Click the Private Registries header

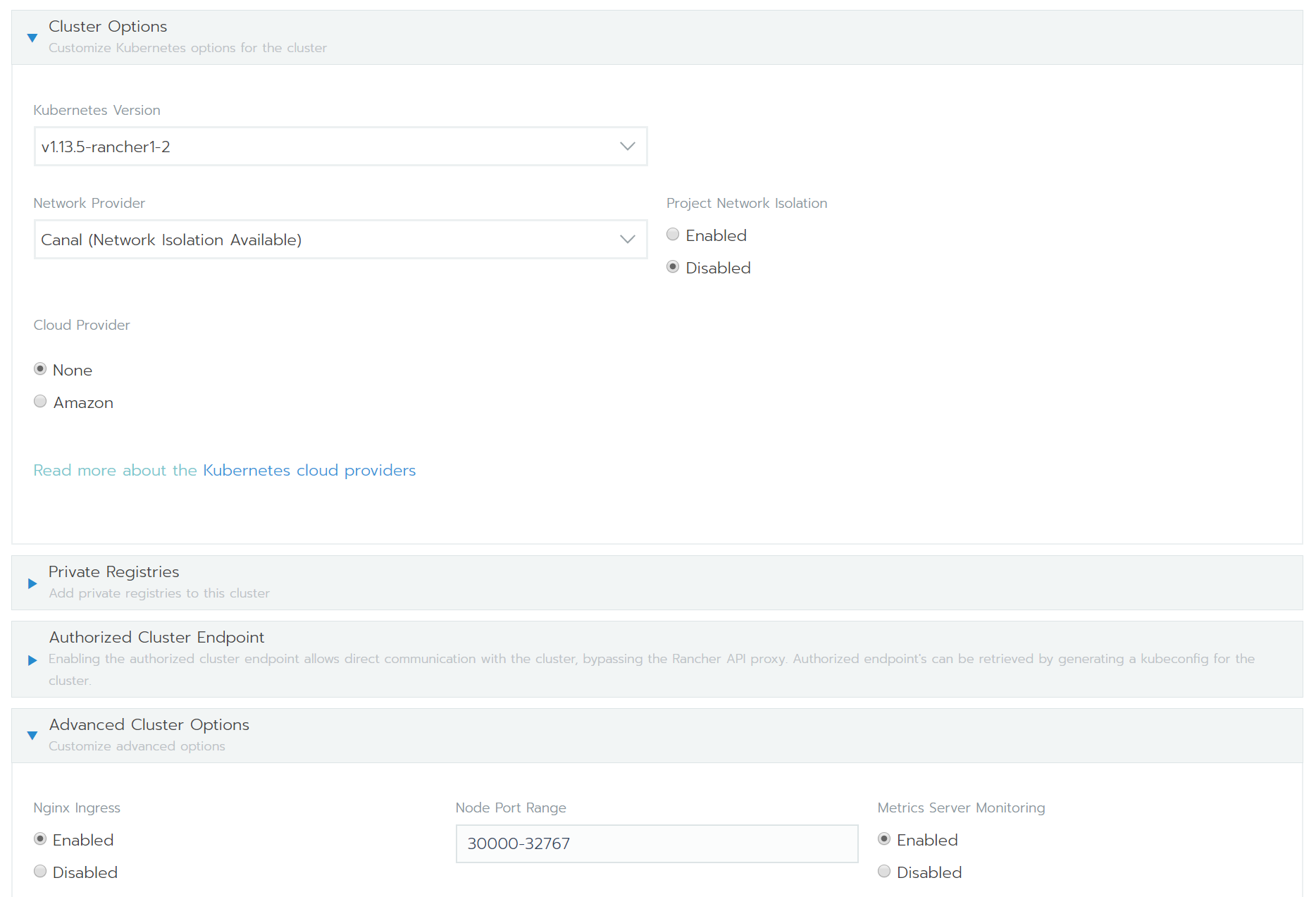click(x=113, y=571)
